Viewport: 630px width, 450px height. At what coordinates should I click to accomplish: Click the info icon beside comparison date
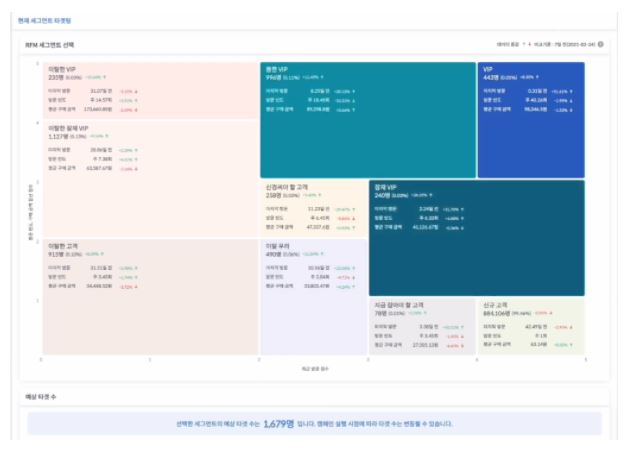pos(600,44)
